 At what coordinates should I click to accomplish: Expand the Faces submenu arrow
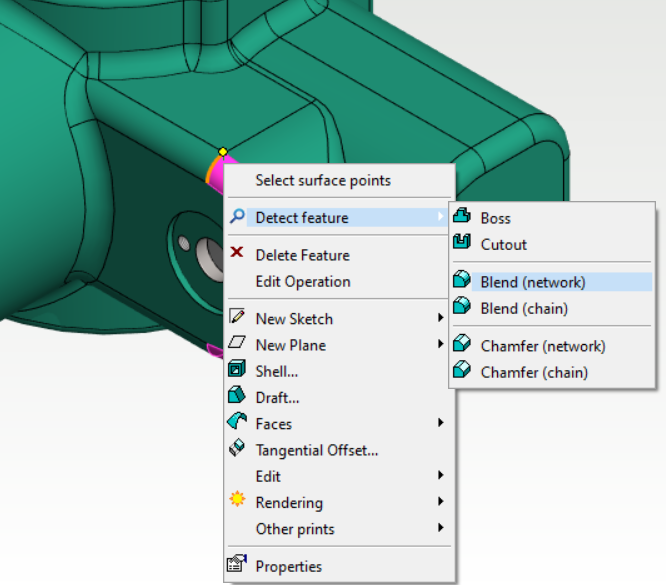point(441,424)
